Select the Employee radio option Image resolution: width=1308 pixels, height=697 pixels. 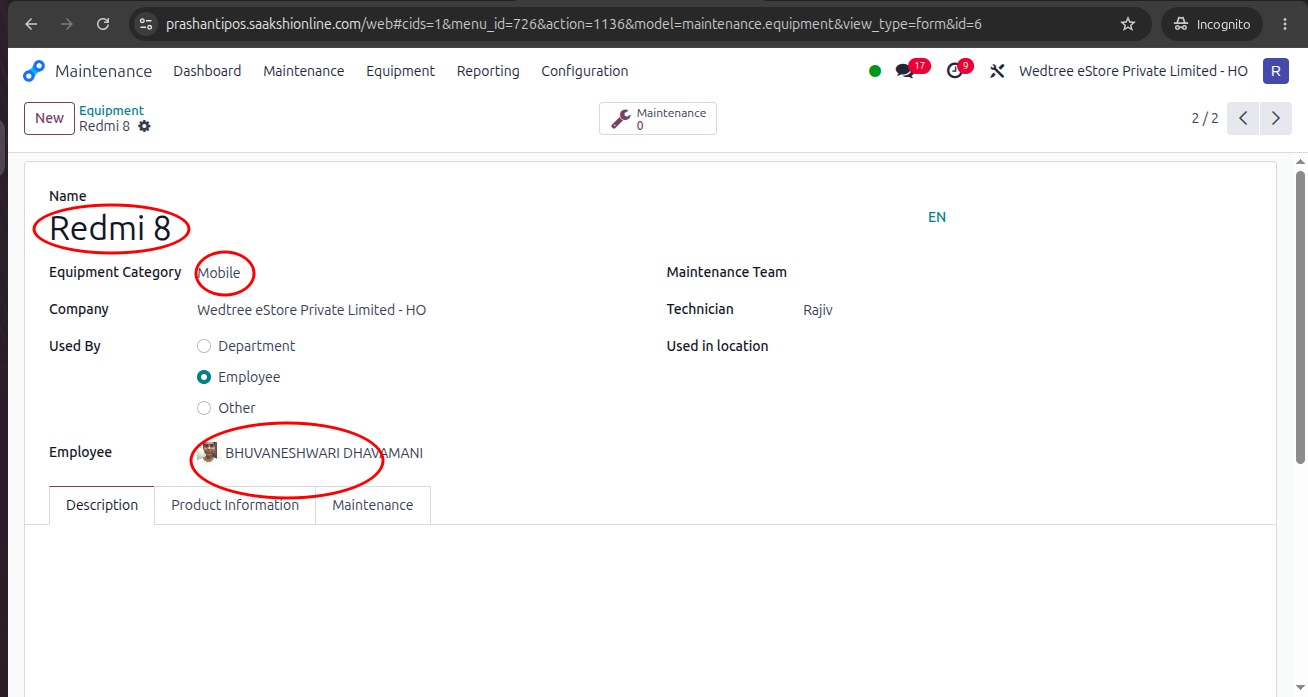click(204, 377)
